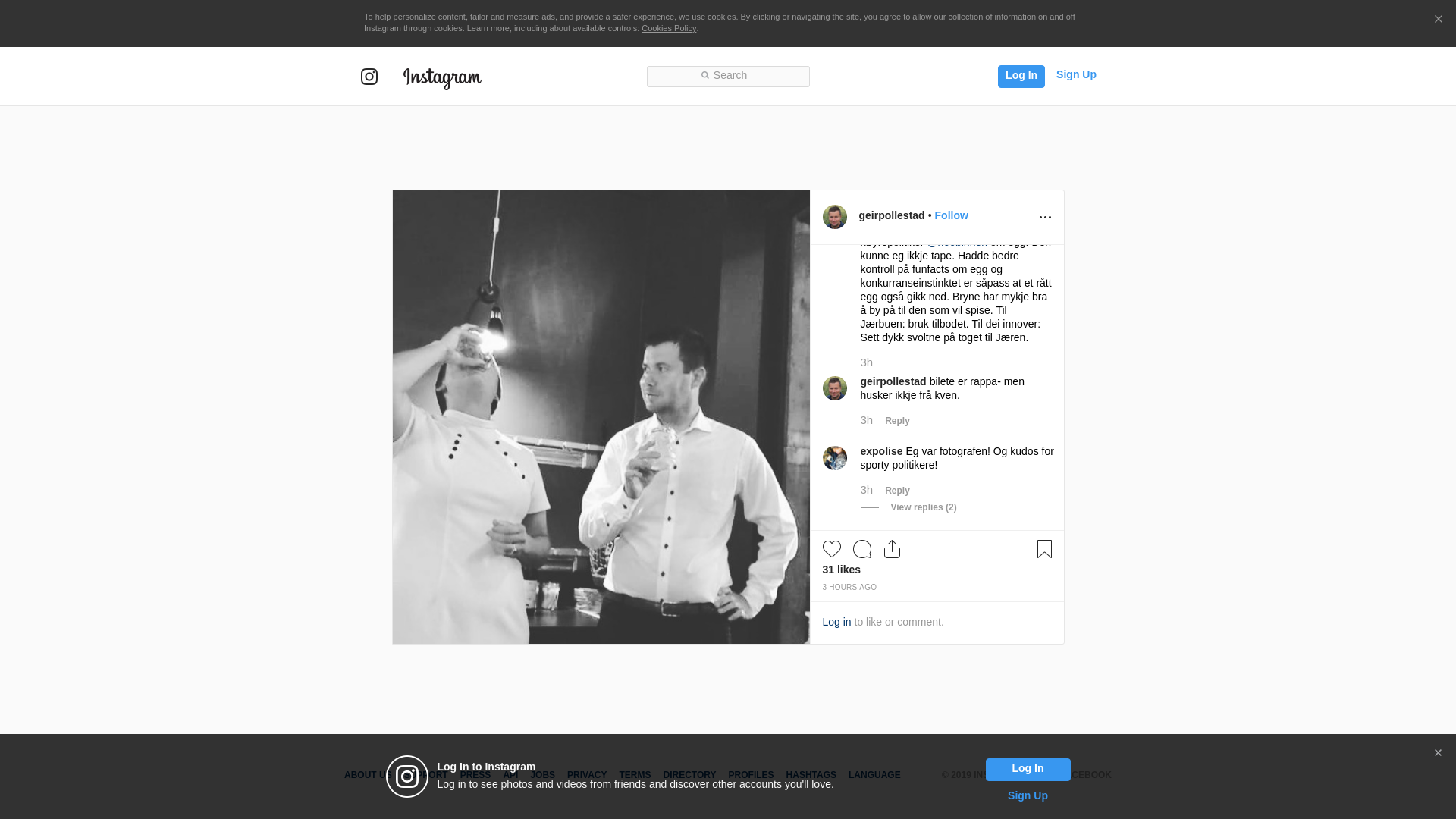Click the 31 likes count
Image resolution: width=1456 pixels, height=819 pixels.
point(842,570)
